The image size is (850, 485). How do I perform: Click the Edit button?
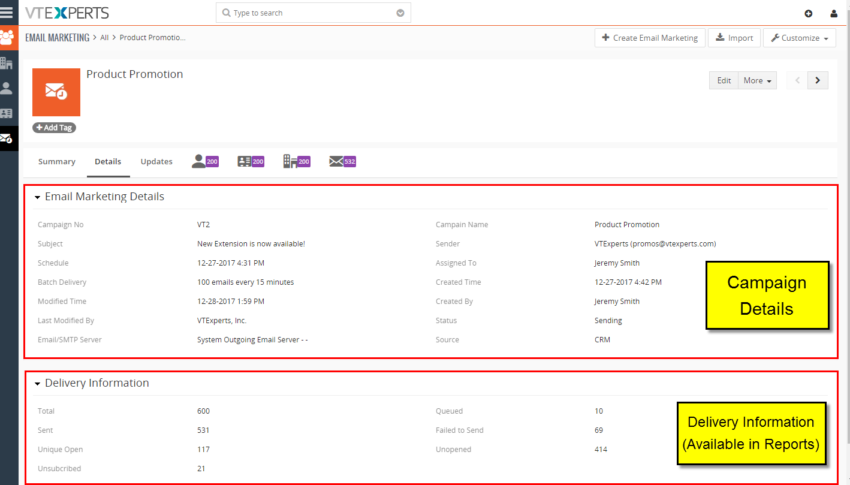coord(724,80)
